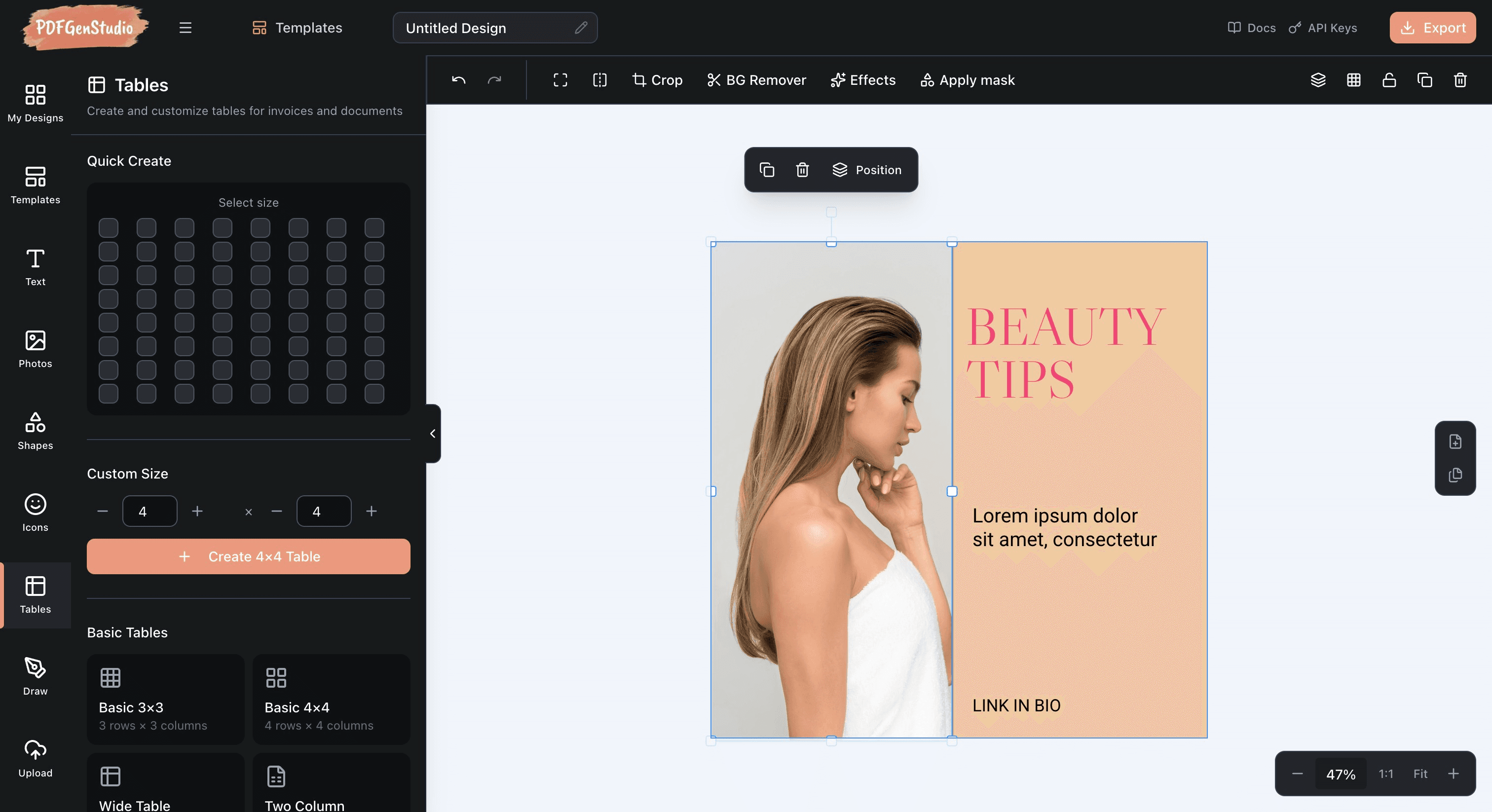The image size is (1492, 812).
Task: Select the Basic 3×3 table preset
Action: coord(166,700)
